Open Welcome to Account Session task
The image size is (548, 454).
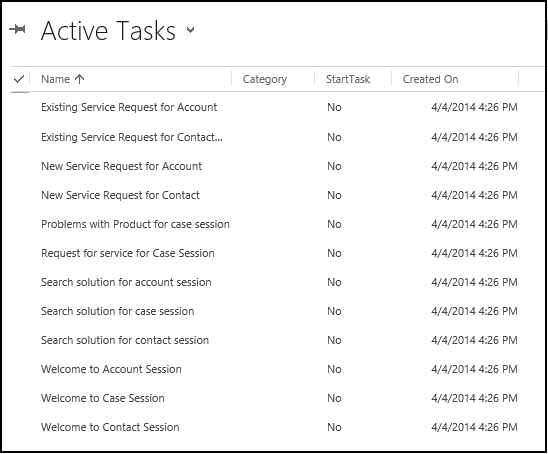click(111, 369)
